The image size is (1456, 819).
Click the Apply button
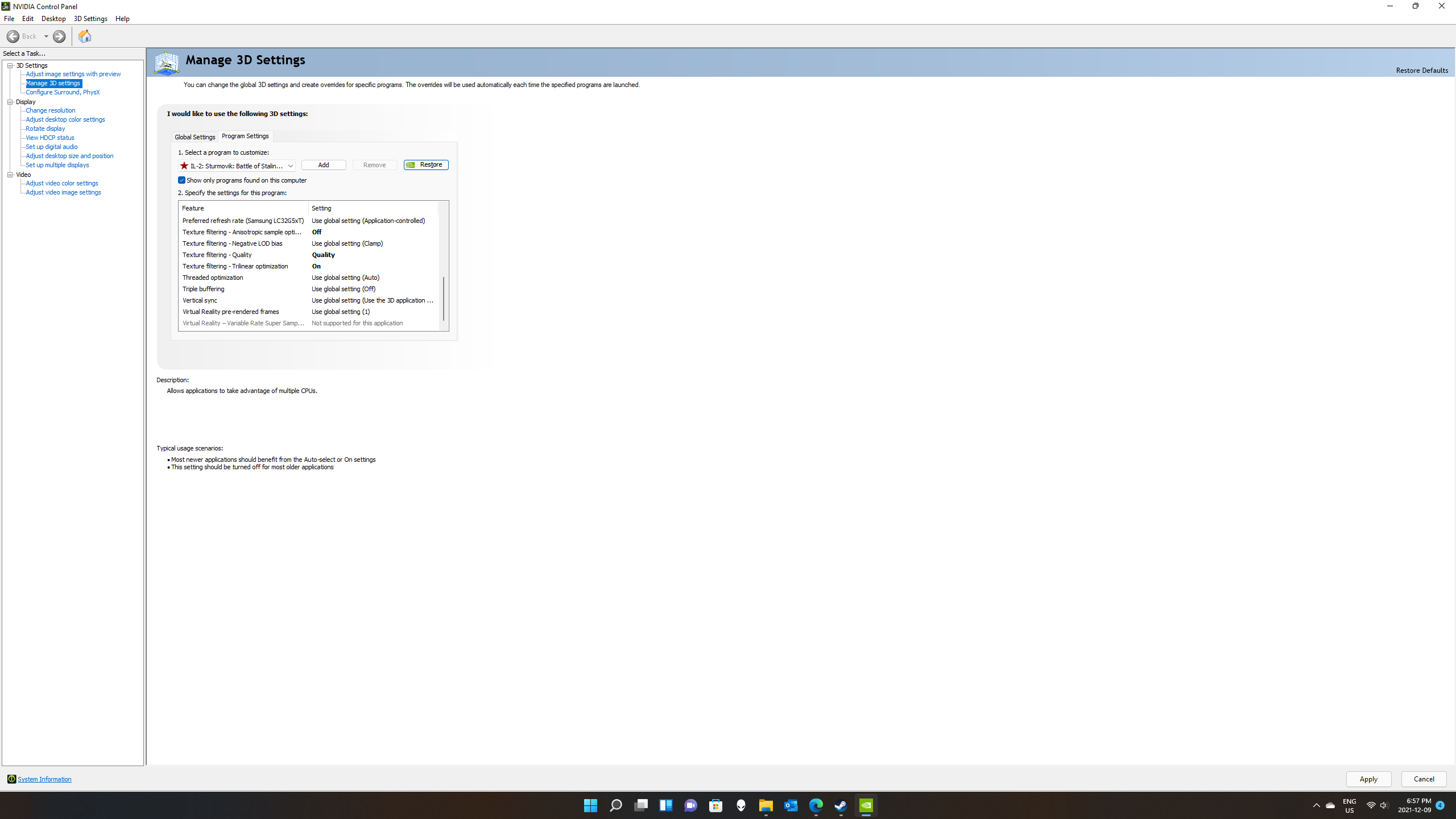[x=1368, y=779]
